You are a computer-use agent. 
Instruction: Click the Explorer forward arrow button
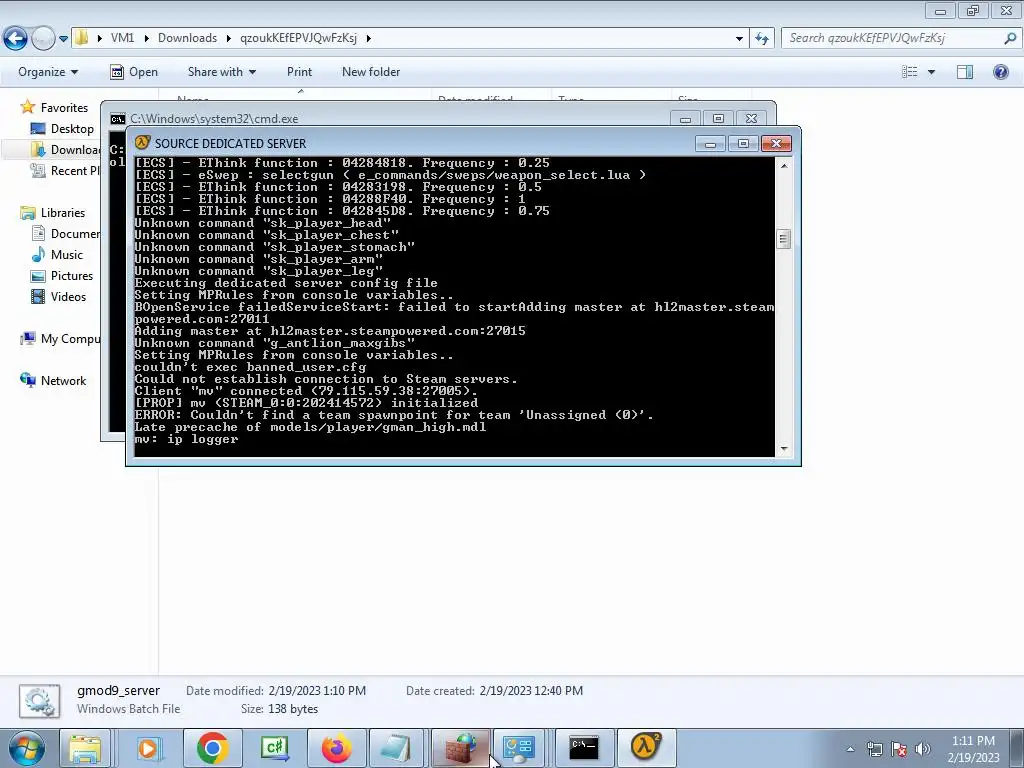(43, 38)
